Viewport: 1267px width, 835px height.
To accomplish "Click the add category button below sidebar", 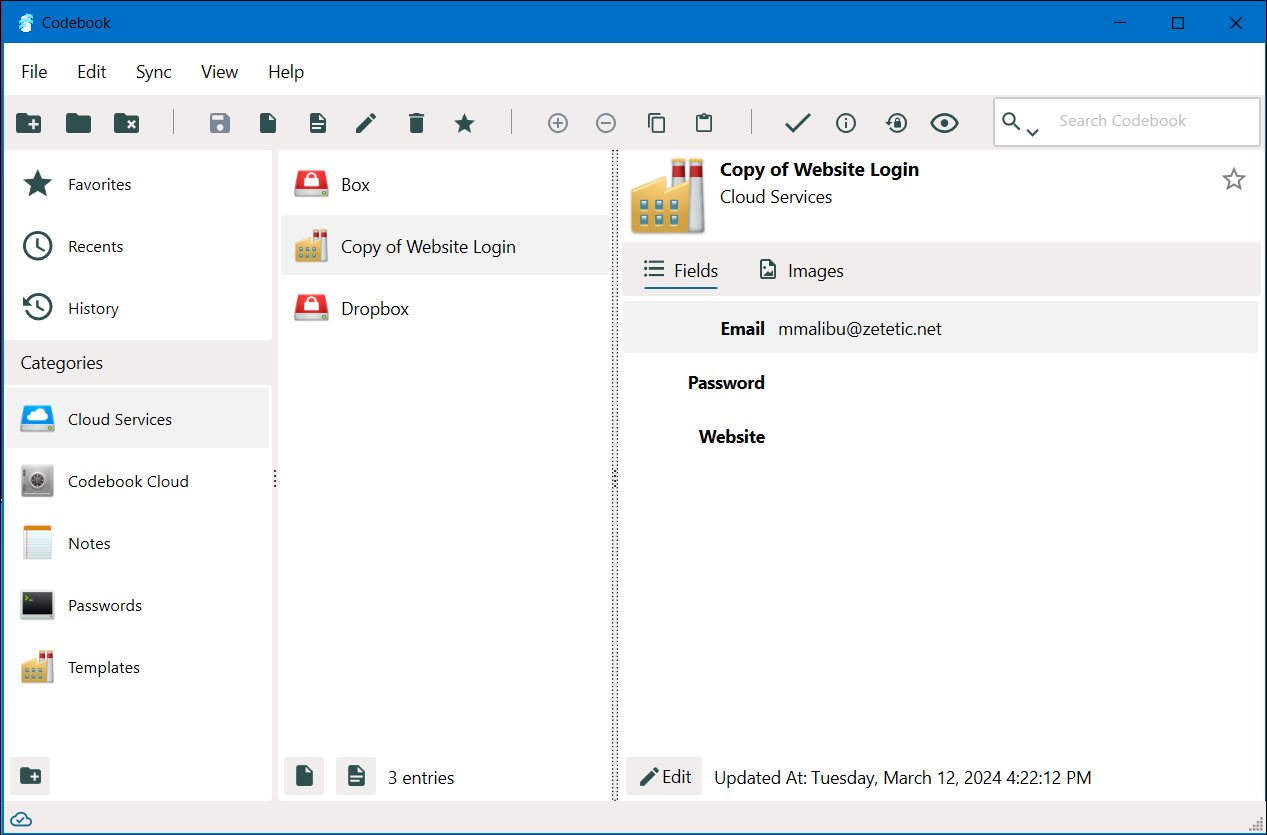I will point(30,777).
